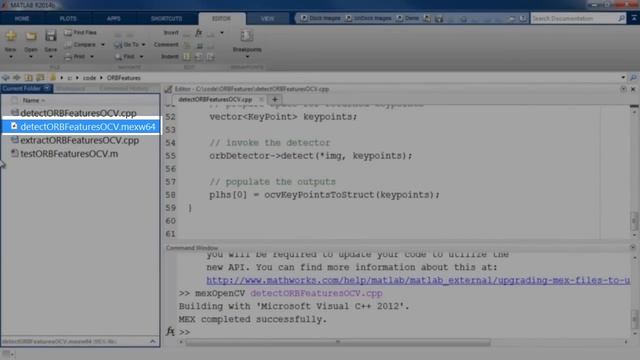Viewport: 640px width, 360px height.
Task: Go up one folder level icon
Action: coord(29,78)
